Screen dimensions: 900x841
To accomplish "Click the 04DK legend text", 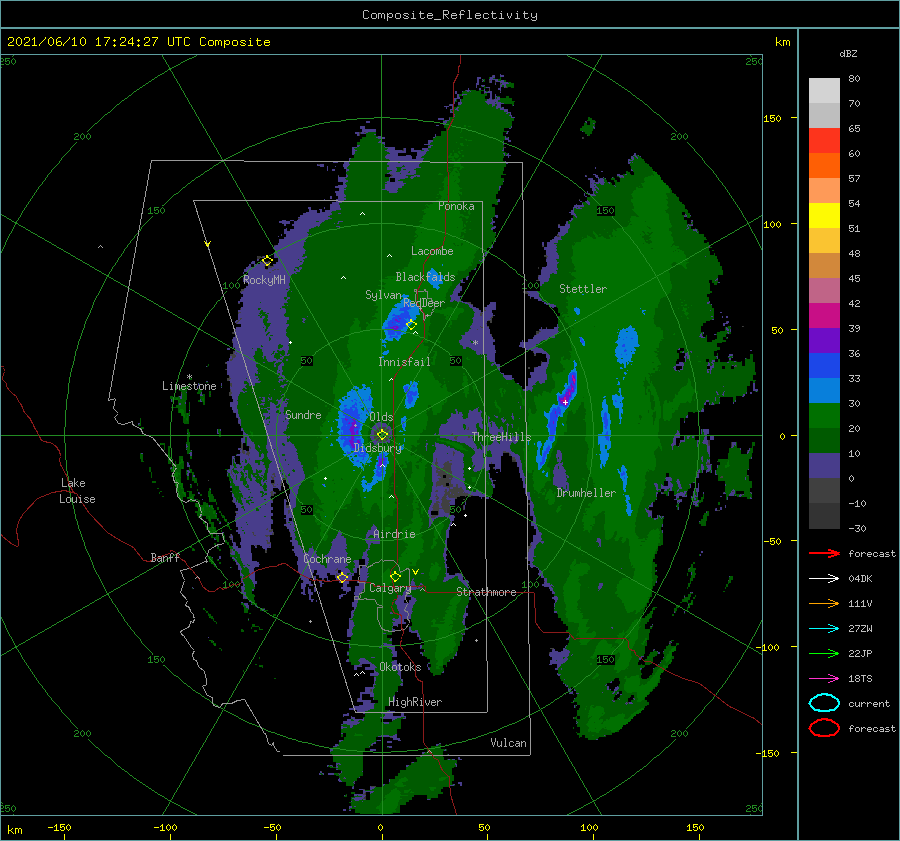I will click(x=860, y=579).
